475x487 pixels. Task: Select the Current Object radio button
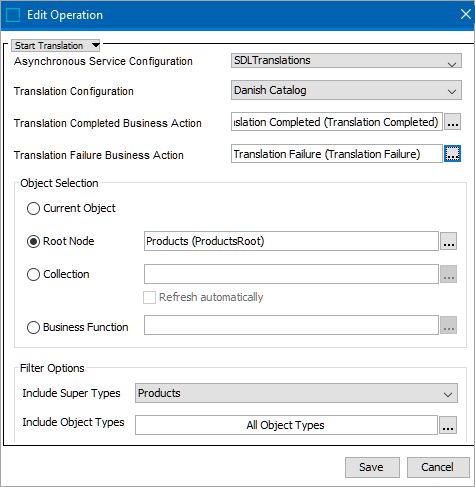tap(33, 209)
